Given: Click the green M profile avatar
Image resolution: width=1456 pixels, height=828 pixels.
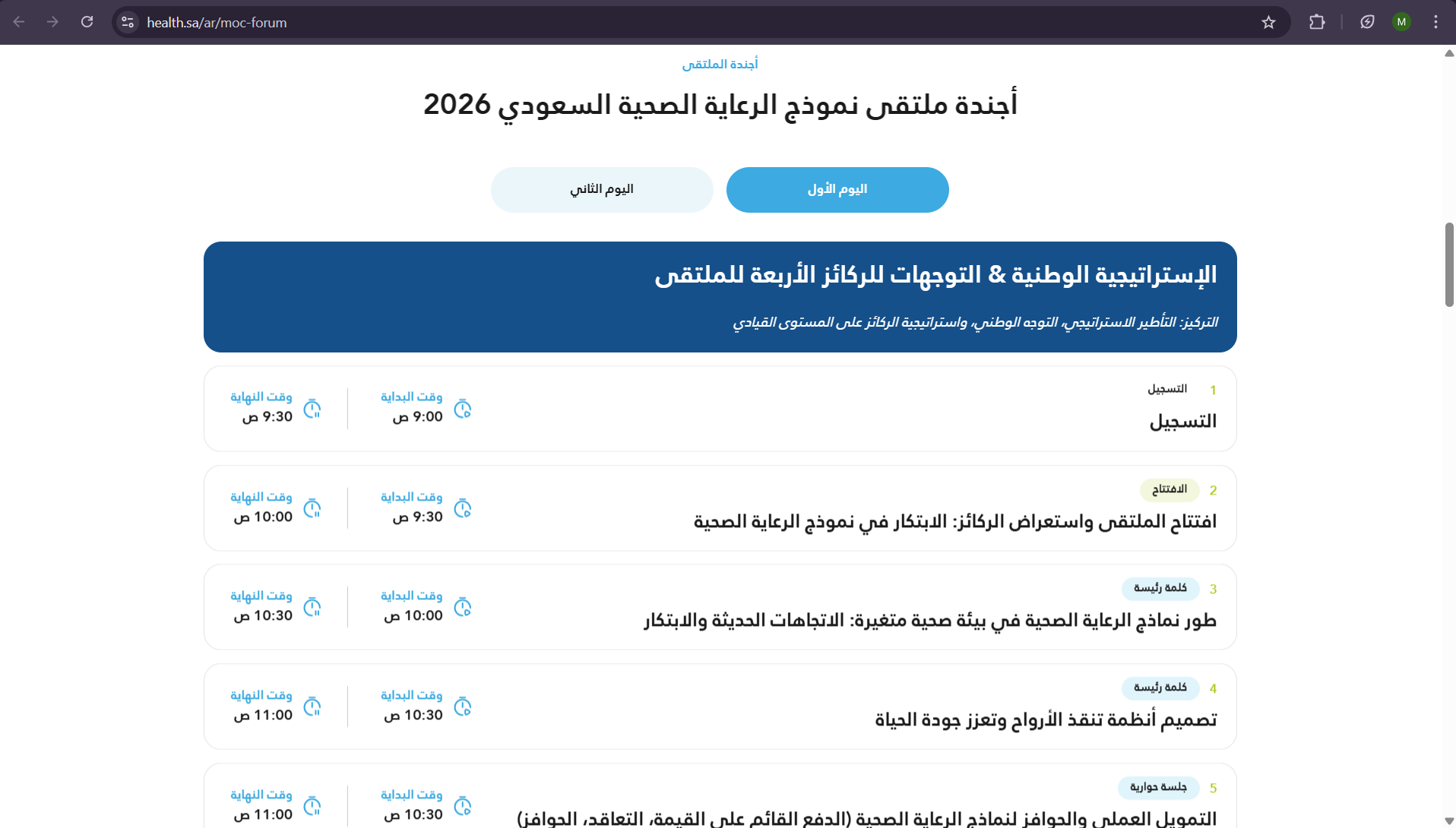Looking at the screenshot, I should click(x=1401, y=22).
